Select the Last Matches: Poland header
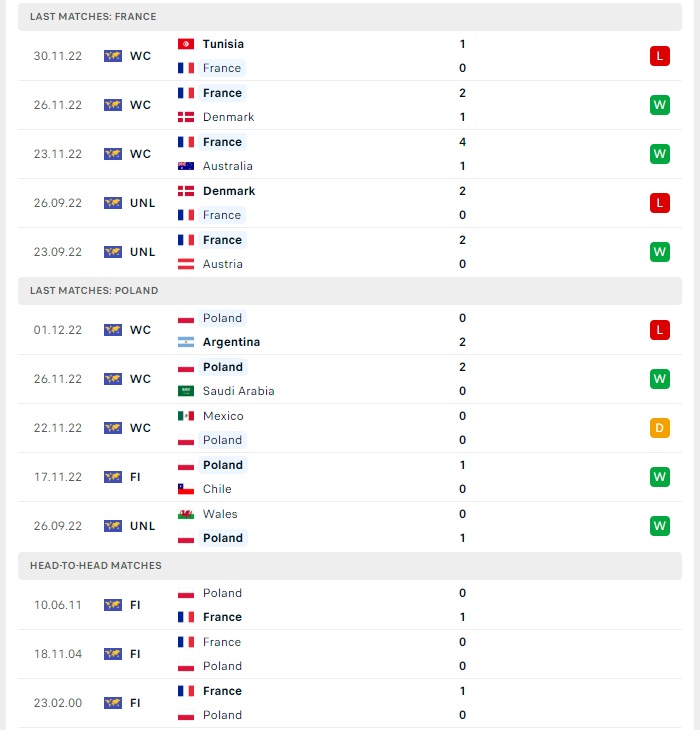 (x=350, y=291)
